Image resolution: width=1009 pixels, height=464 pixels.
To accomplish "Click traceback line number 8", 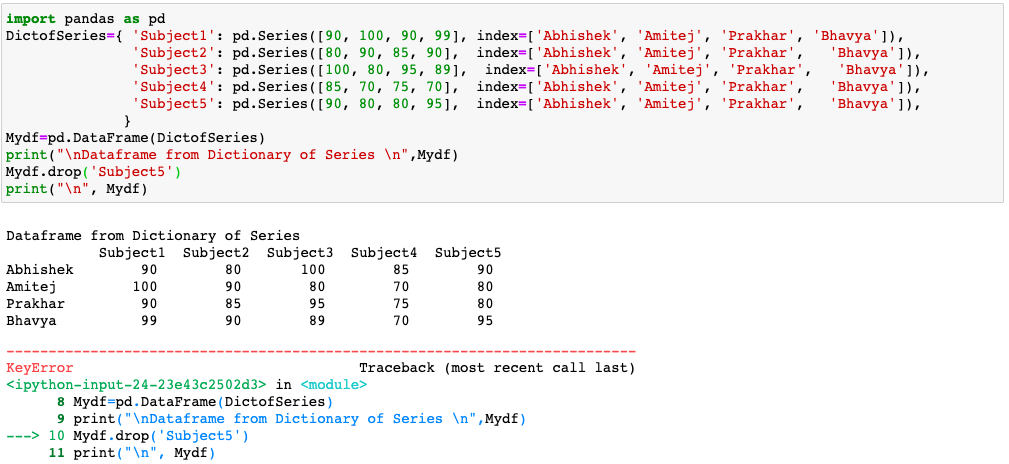I will tap(61, 402).
